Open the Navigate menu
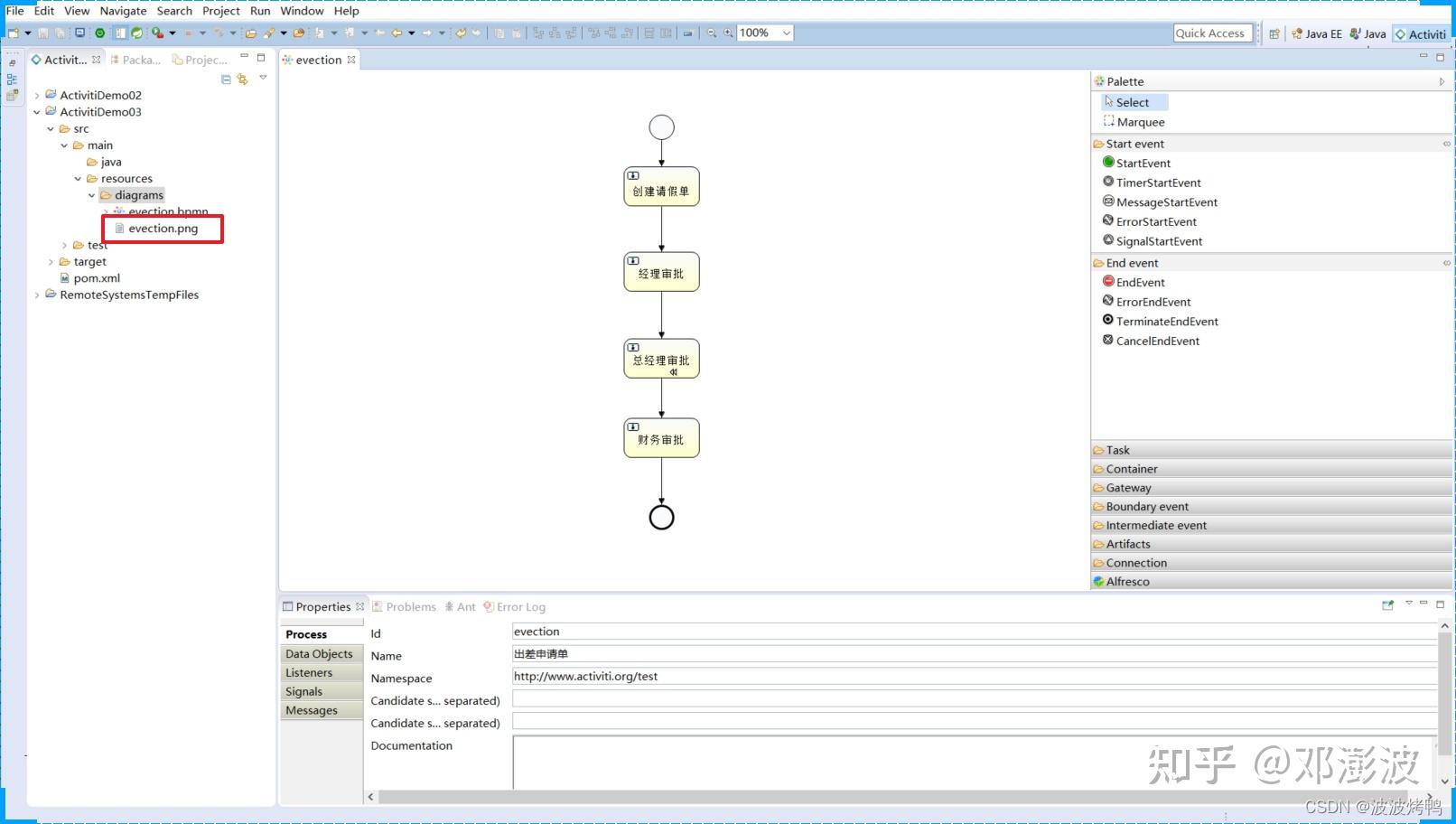Image resolution: width=1456 pixels, height=824 pixels. (123, 11)
